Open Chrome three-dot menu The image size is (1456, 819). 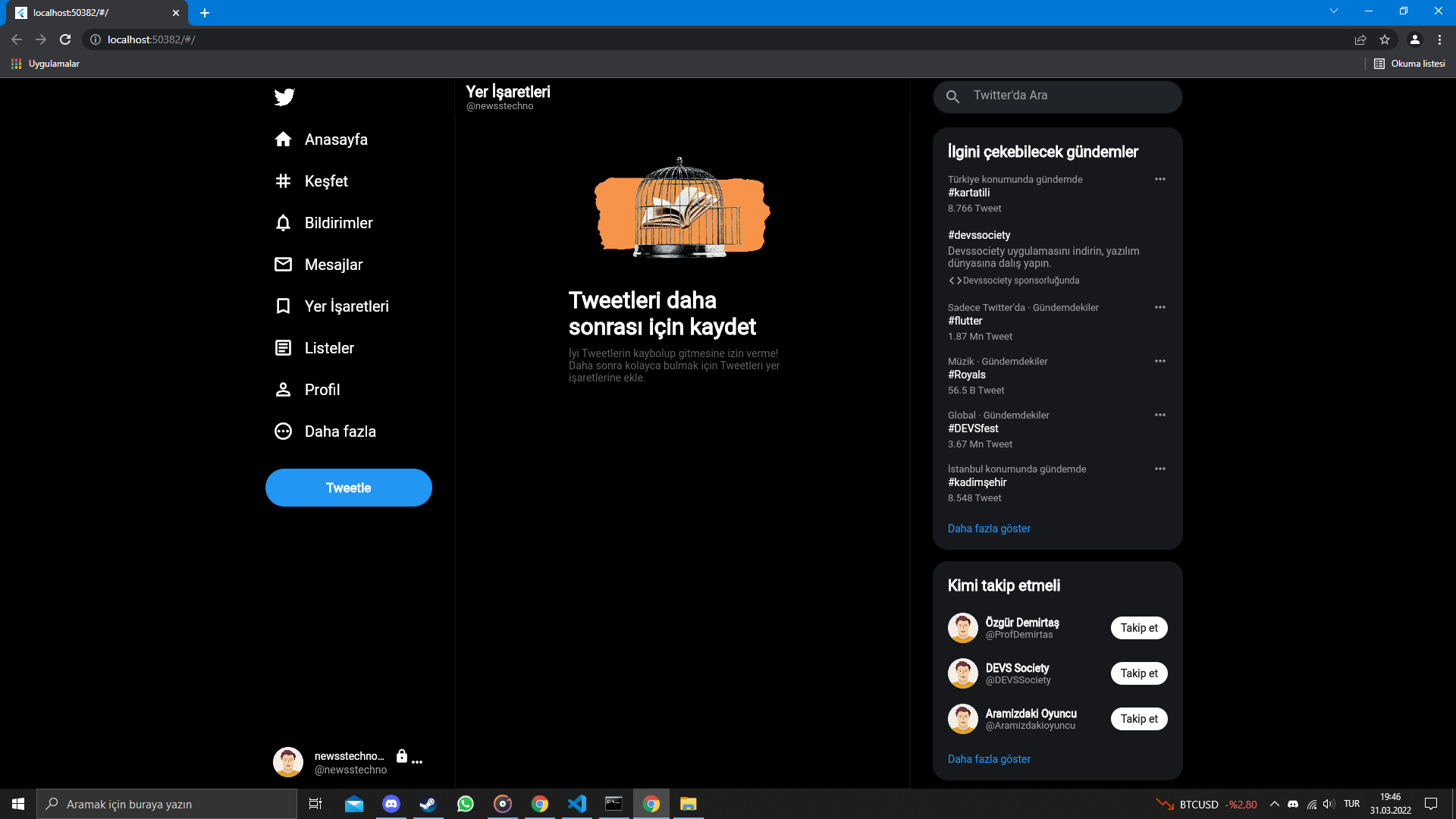point(1439,39)
